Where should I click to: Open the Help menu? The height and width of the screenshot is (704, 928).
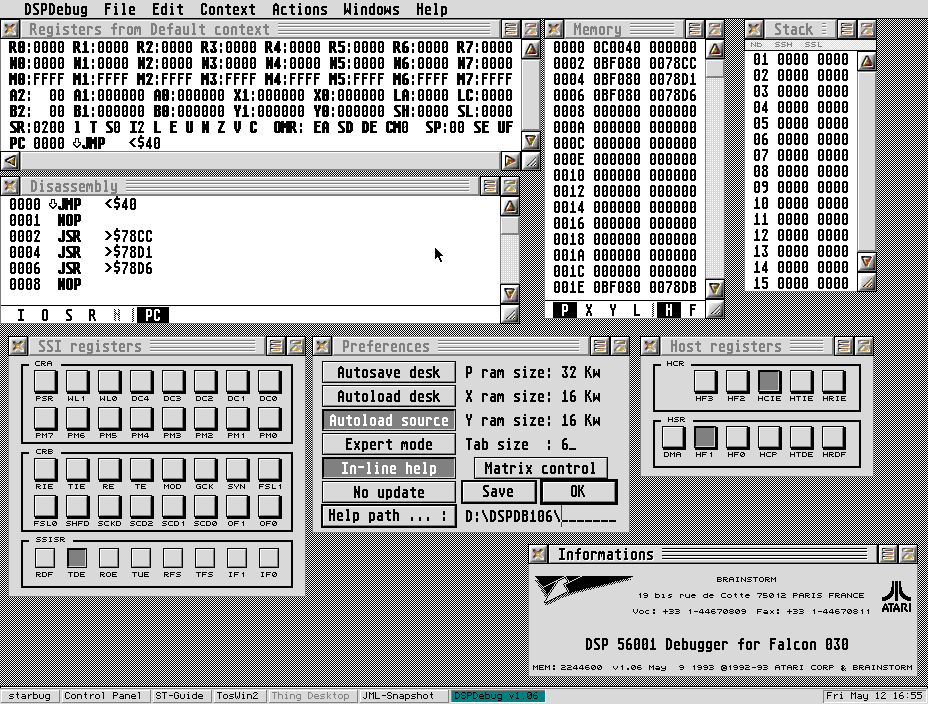click(x=431, y=9)
